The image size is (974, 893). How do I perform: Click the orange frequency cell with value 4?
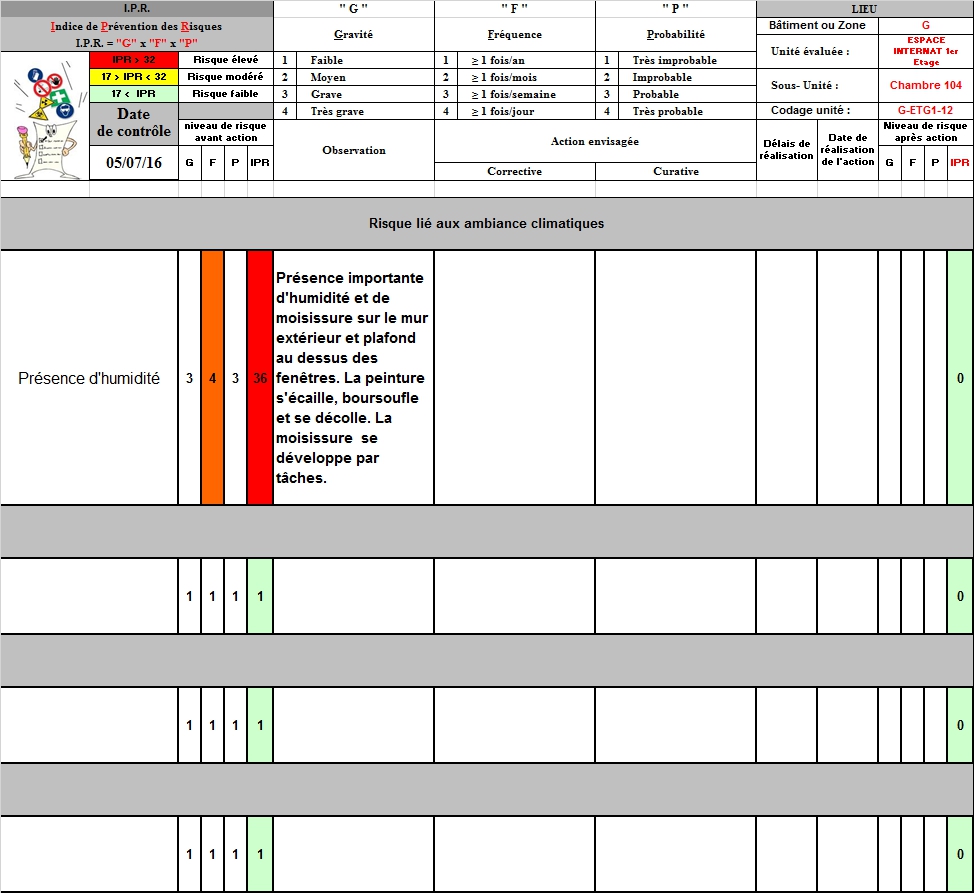(x=212, y=378)
